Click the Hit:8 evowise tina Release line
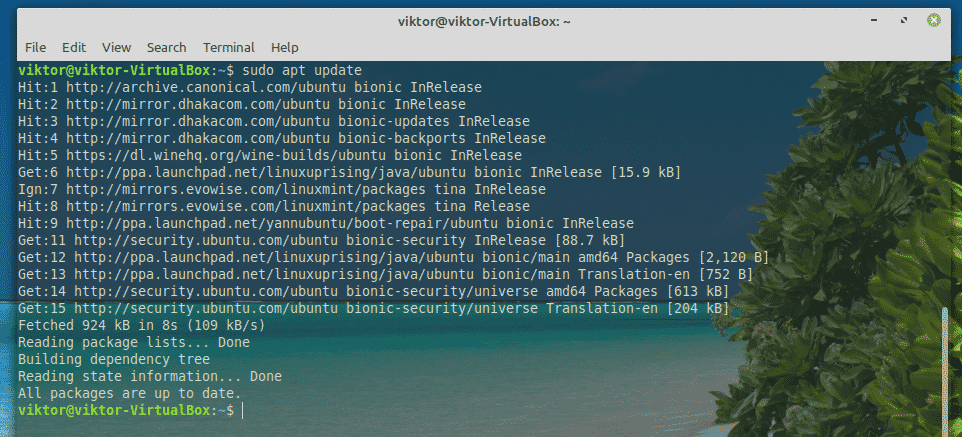The height and width of the screenshot is (437, 962). pos(274,206)
